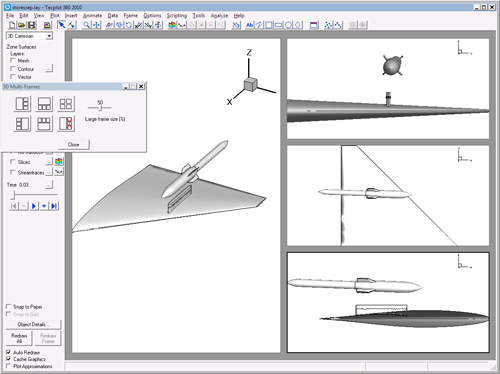The height and width of the screenshot is (374, 500).
Task: Open the Scripting menu
Action: (177, 16)
